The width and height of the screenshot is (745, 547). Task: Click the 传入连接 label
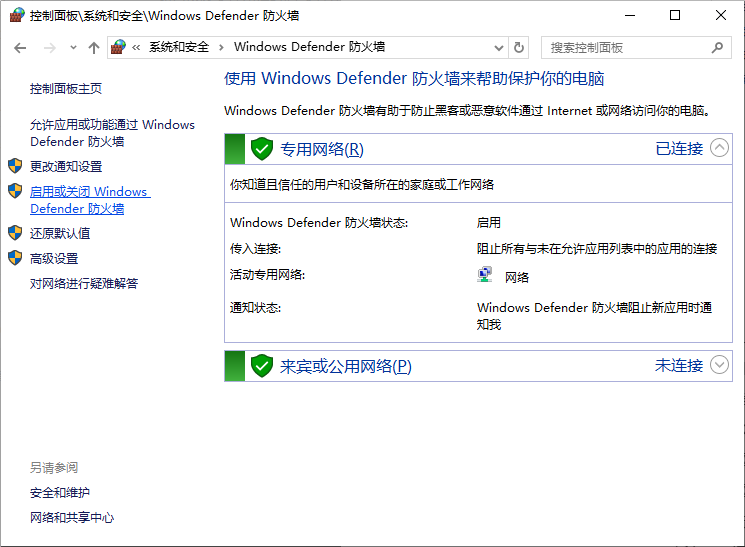256,249
